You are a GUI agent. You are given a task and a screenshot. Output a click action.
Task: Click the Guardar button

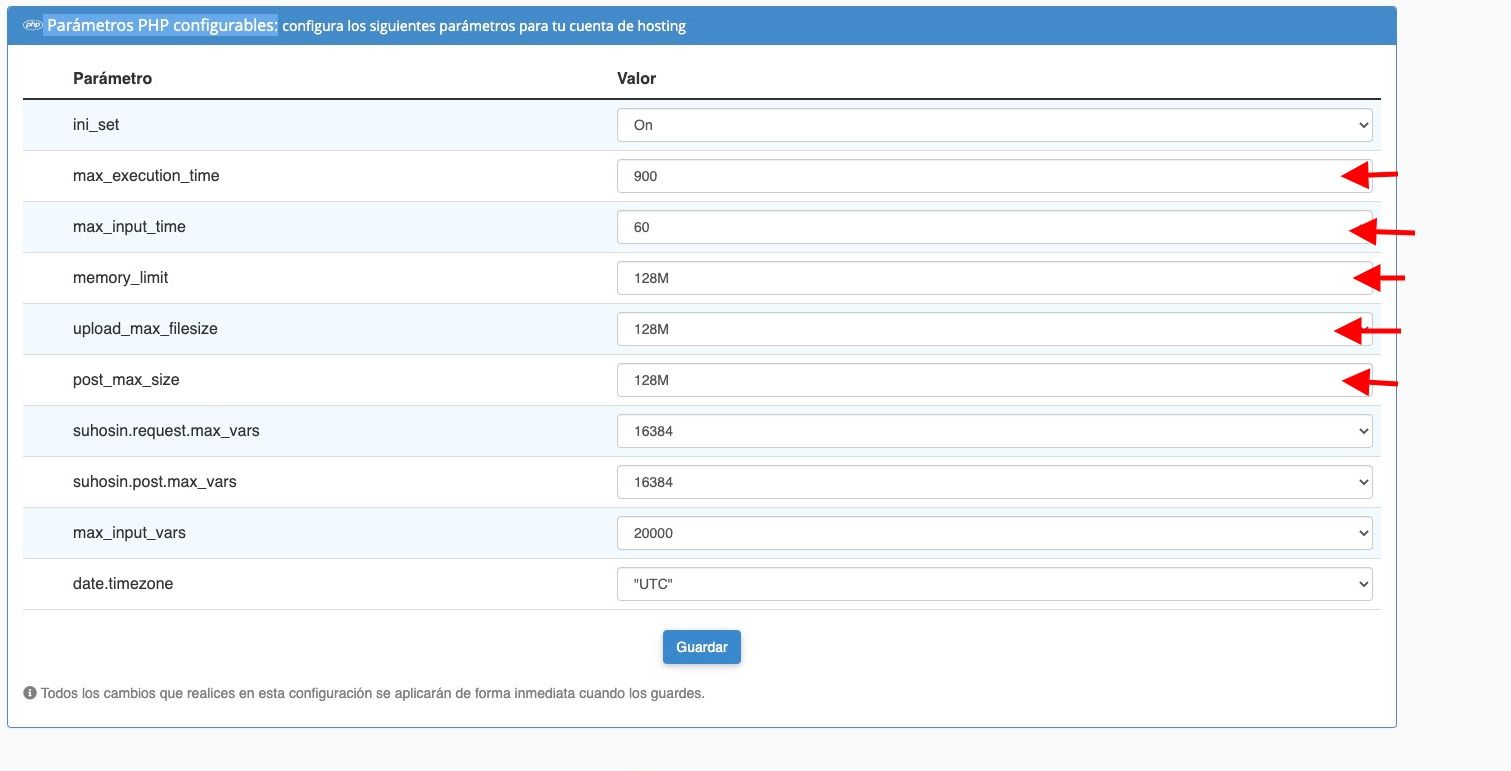tap(701, 647)
